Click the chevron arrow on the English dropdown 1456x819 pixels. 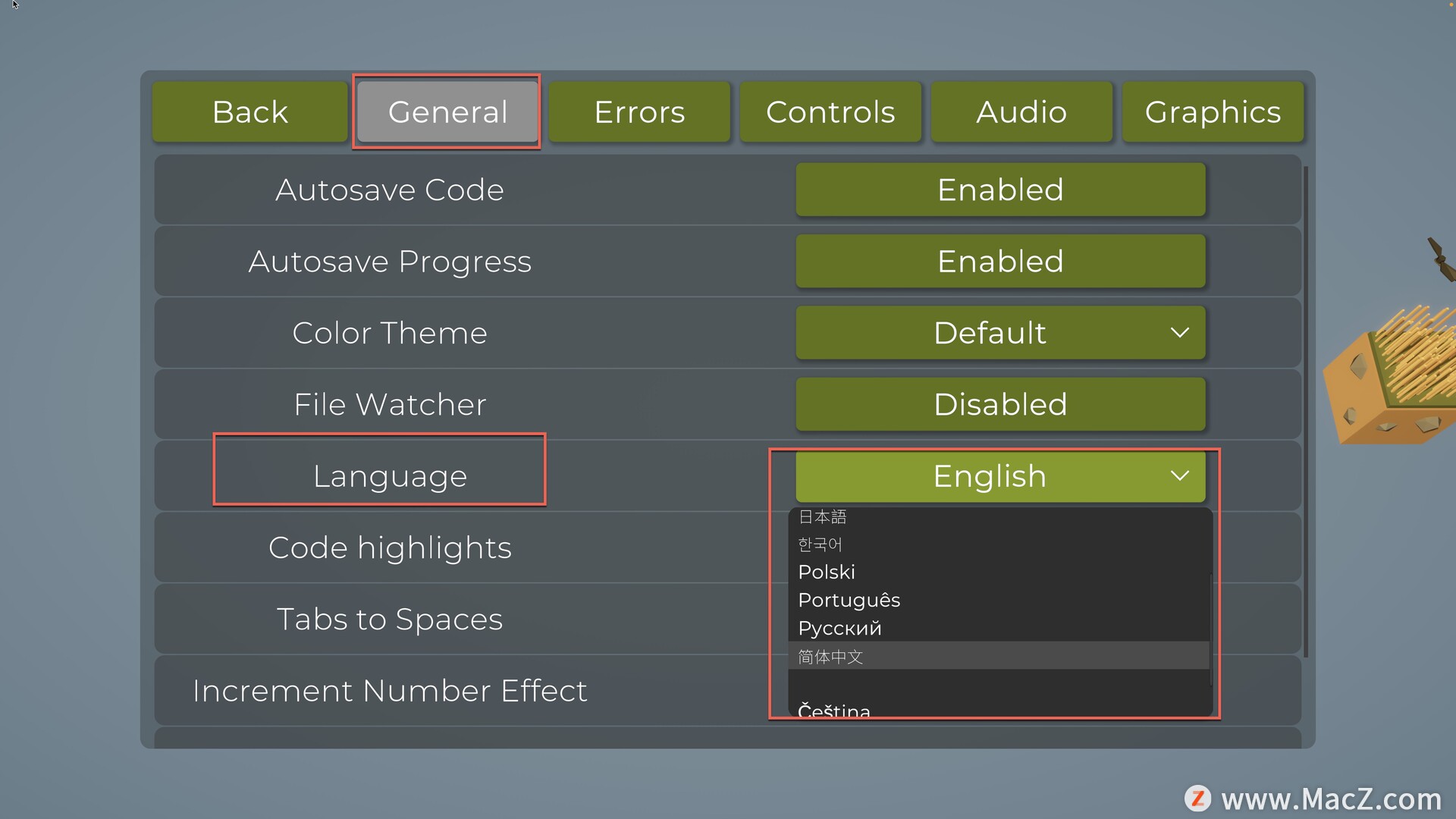coord(1179,476)
